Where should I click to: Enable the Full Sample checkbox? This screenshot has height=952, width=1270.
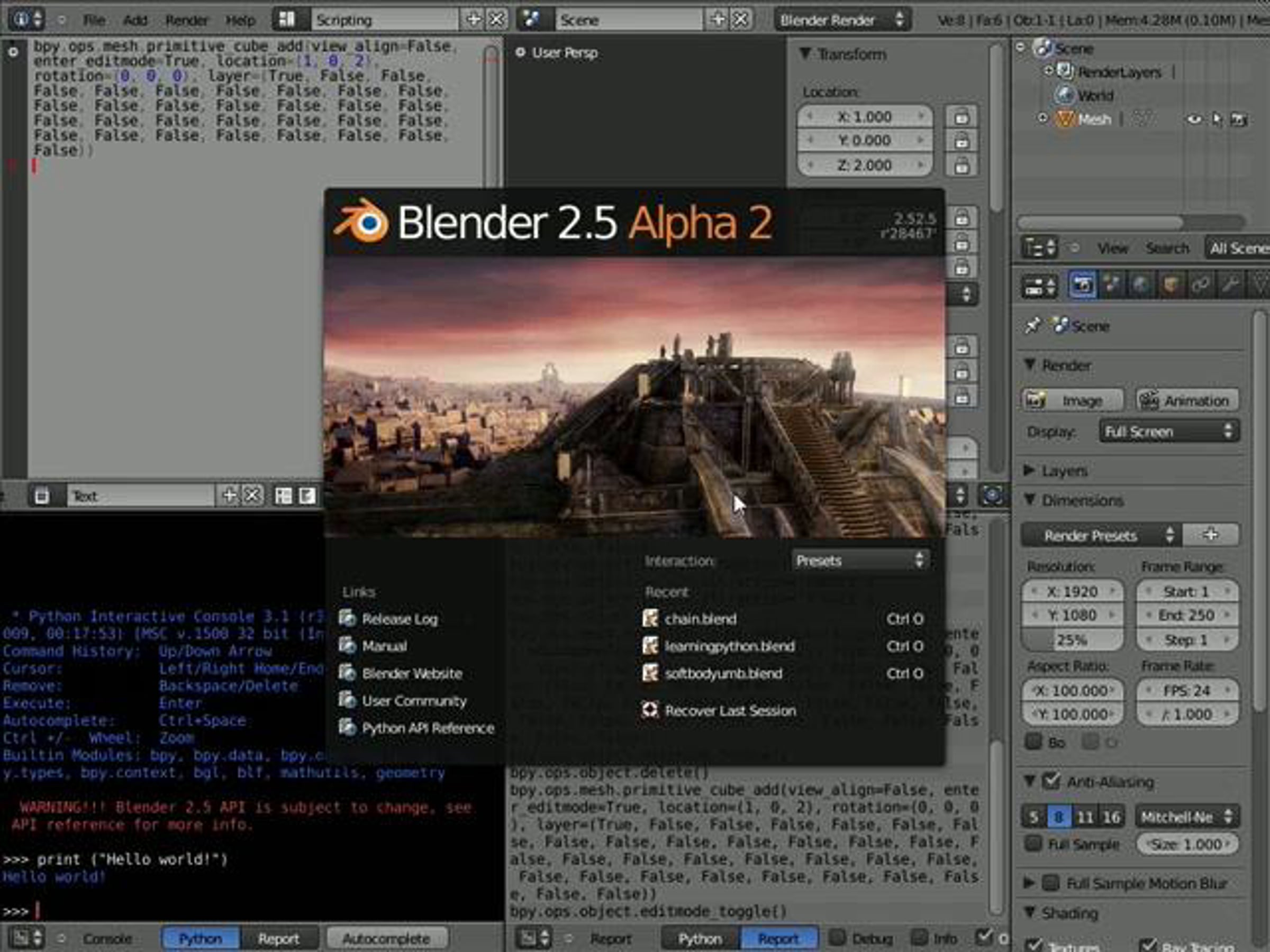point(1033,844)
